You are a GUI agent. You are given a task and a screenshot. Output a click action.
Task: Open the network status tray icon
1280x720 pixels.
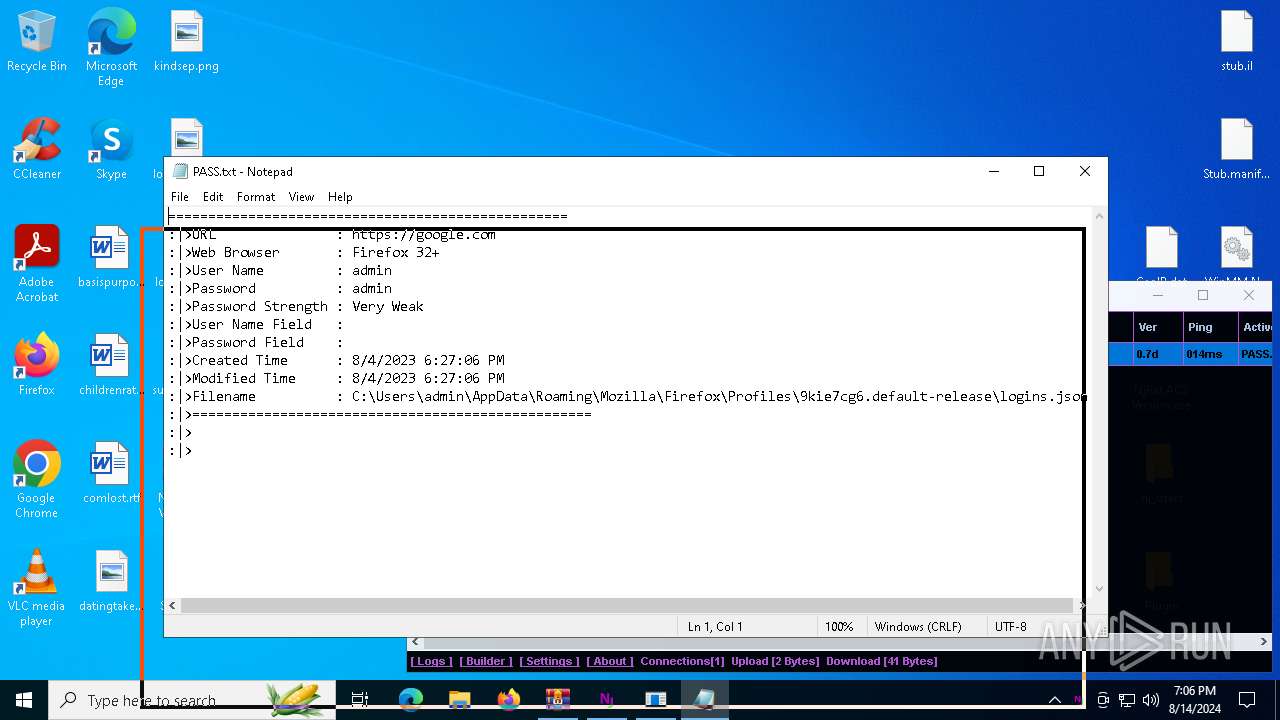(x=1126, y=700)
